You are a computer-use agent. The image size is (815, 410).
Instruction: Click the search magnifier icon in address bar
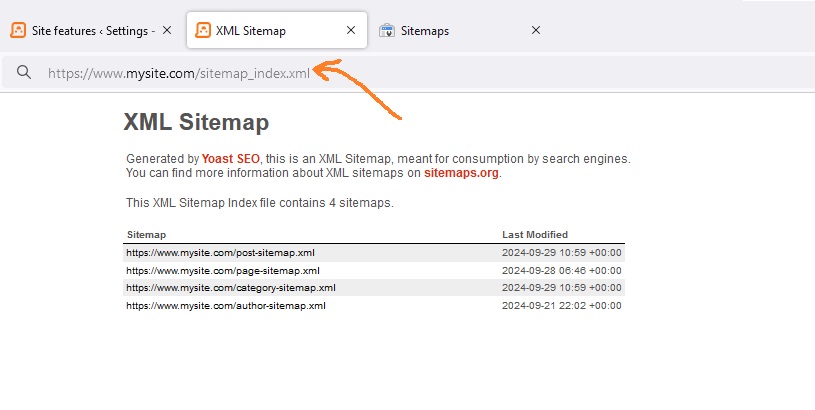(x=24, y=72)
